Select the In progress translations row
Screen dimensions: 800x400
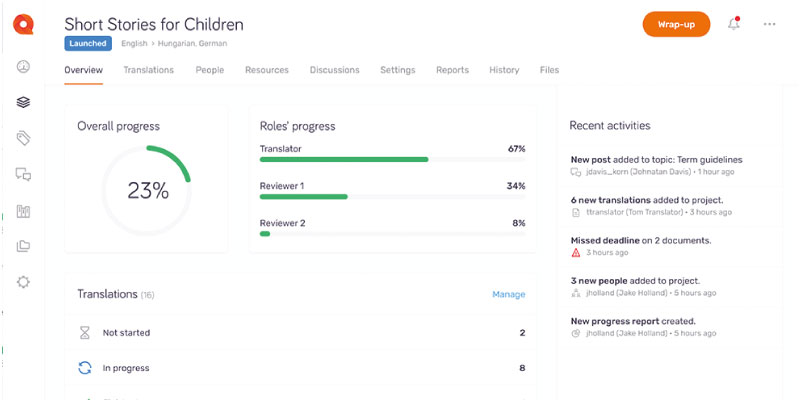[301, 368]
